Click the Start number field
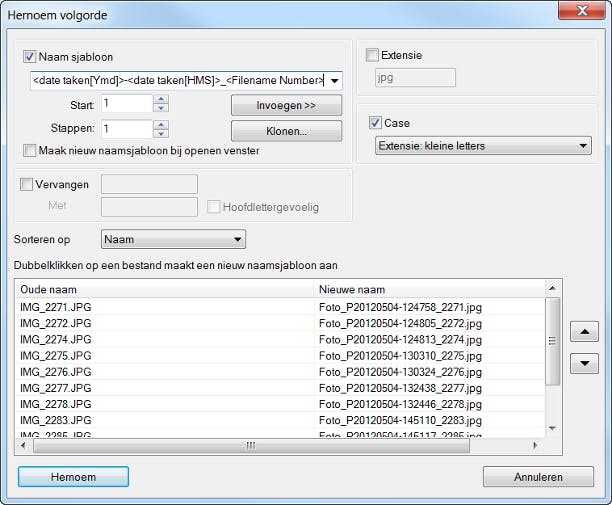The image size is (612, 505). [127, 104]
